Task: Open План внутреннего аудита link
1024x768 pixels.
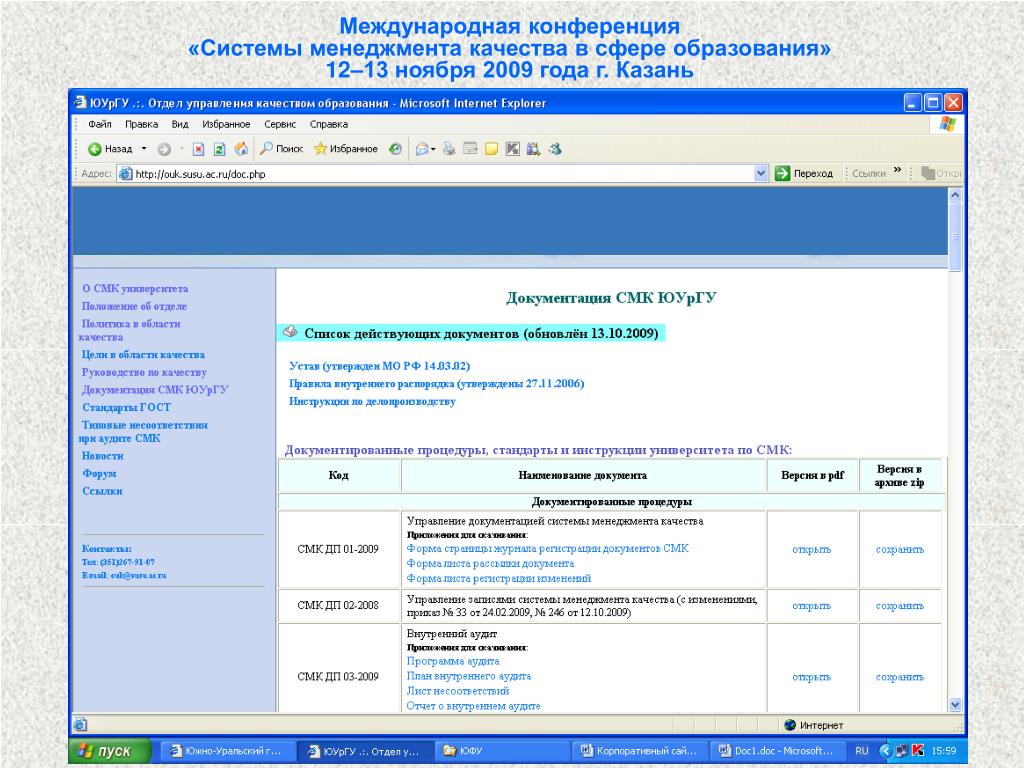Action: click(x=469, y=677)
